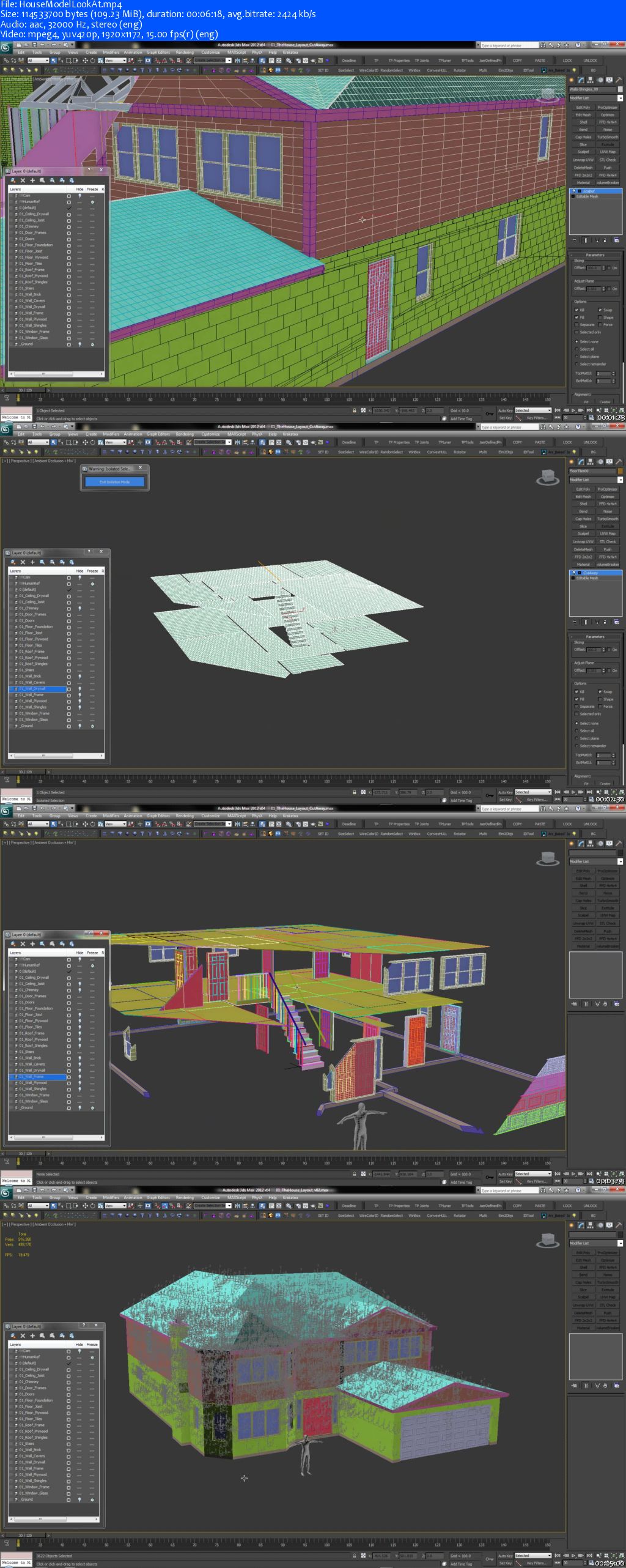Click Set Keys key icon, second frame
626x1568 pixels.
point(489,795)
